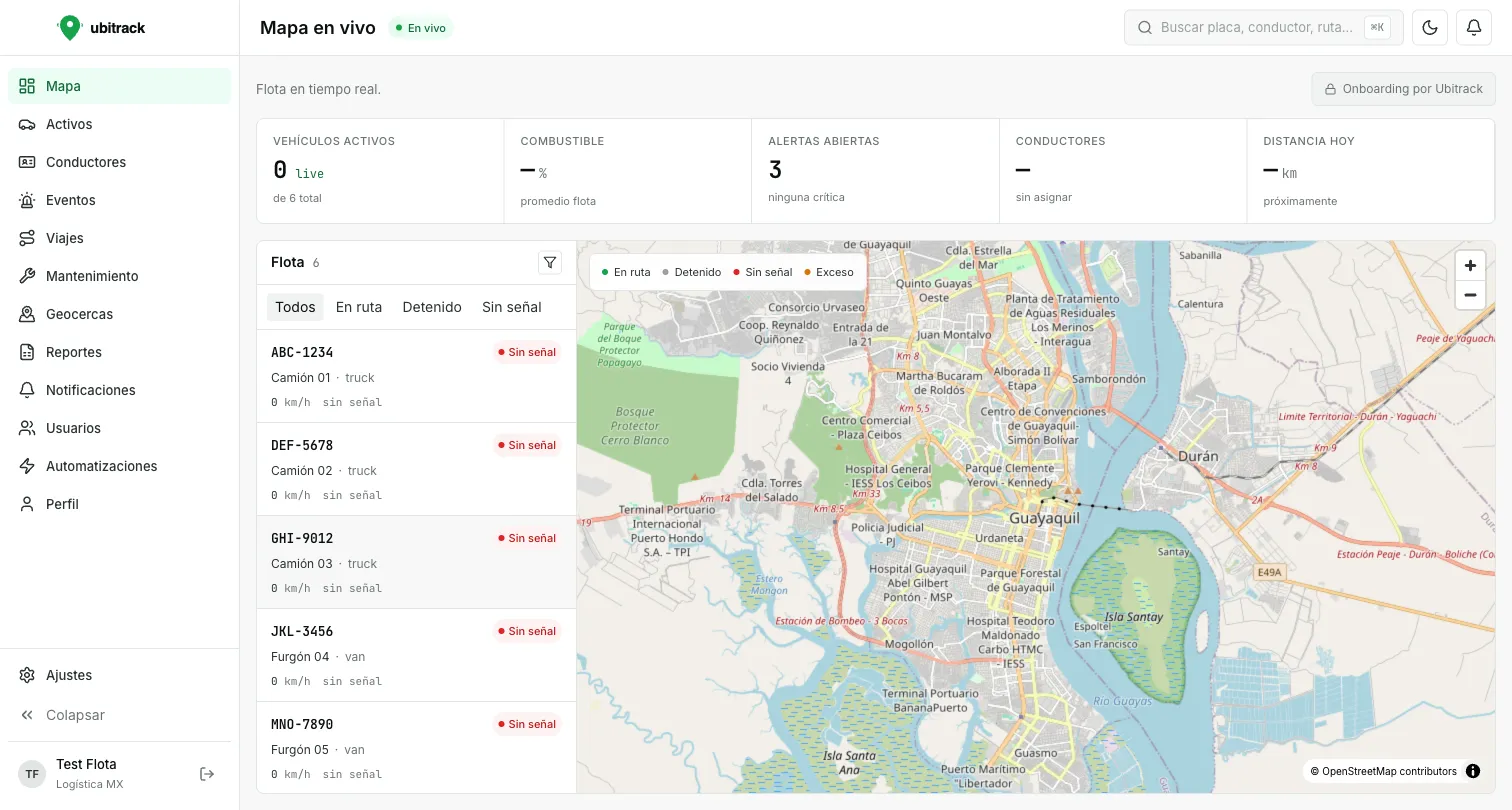Click Guayaquil city label on map

pyautogui.click(x=1045, y=518)
